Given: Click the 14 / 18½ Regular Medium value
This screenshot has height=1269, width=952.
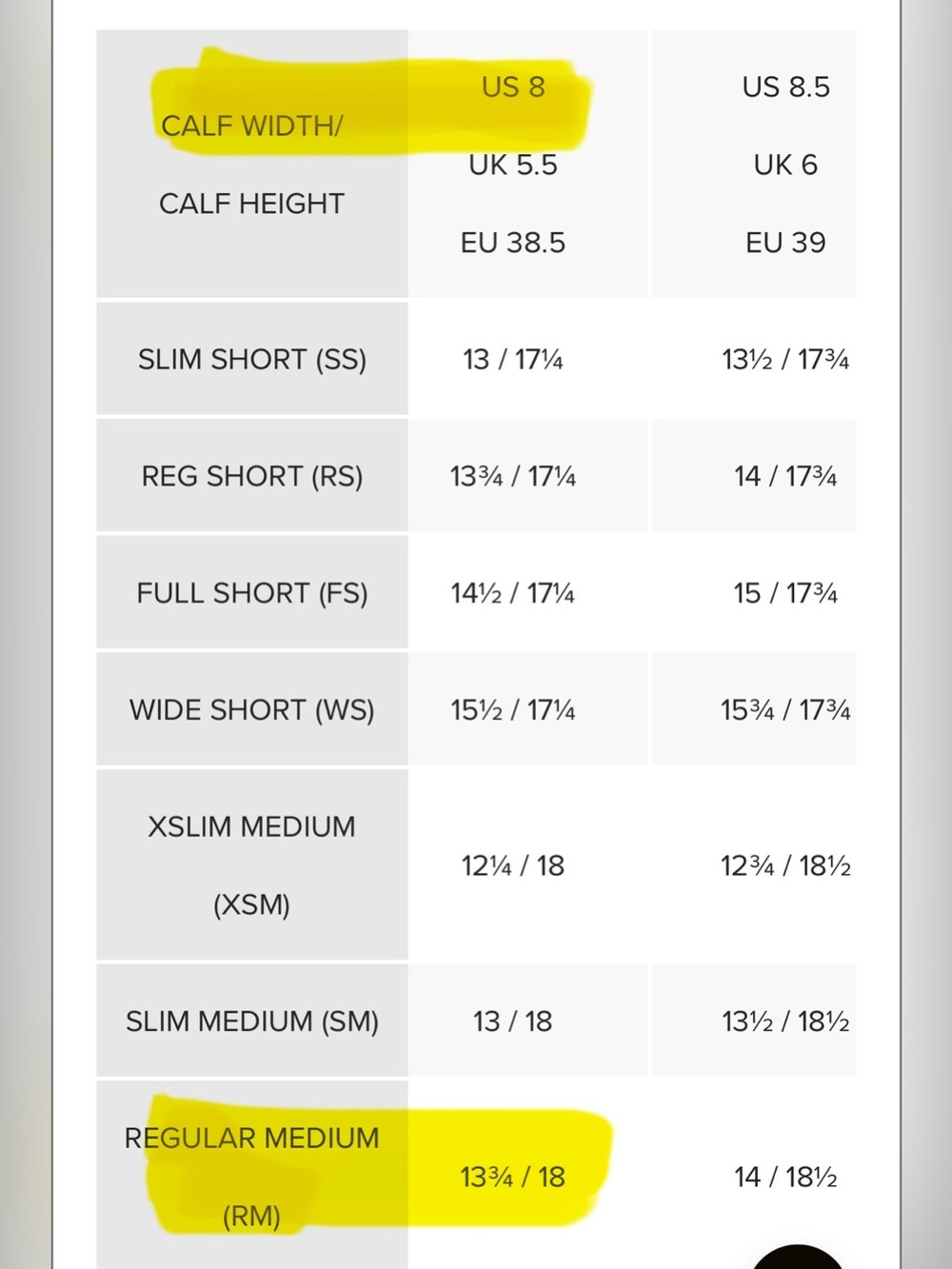Looking at the screenshot, I should (785, 1178).
